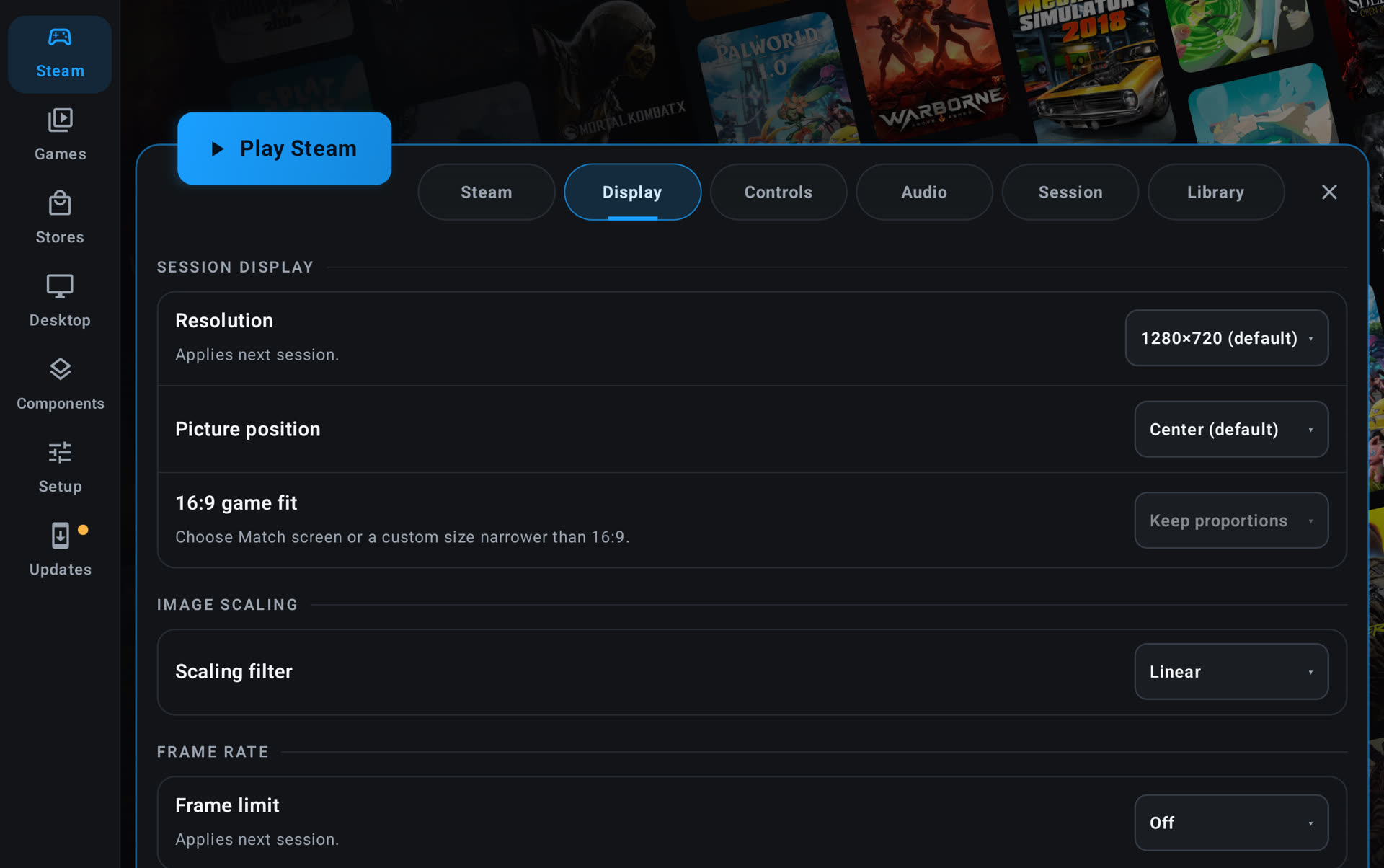Switch to the Steam settings tab
1384x868 pixels.
click(487, 192)
